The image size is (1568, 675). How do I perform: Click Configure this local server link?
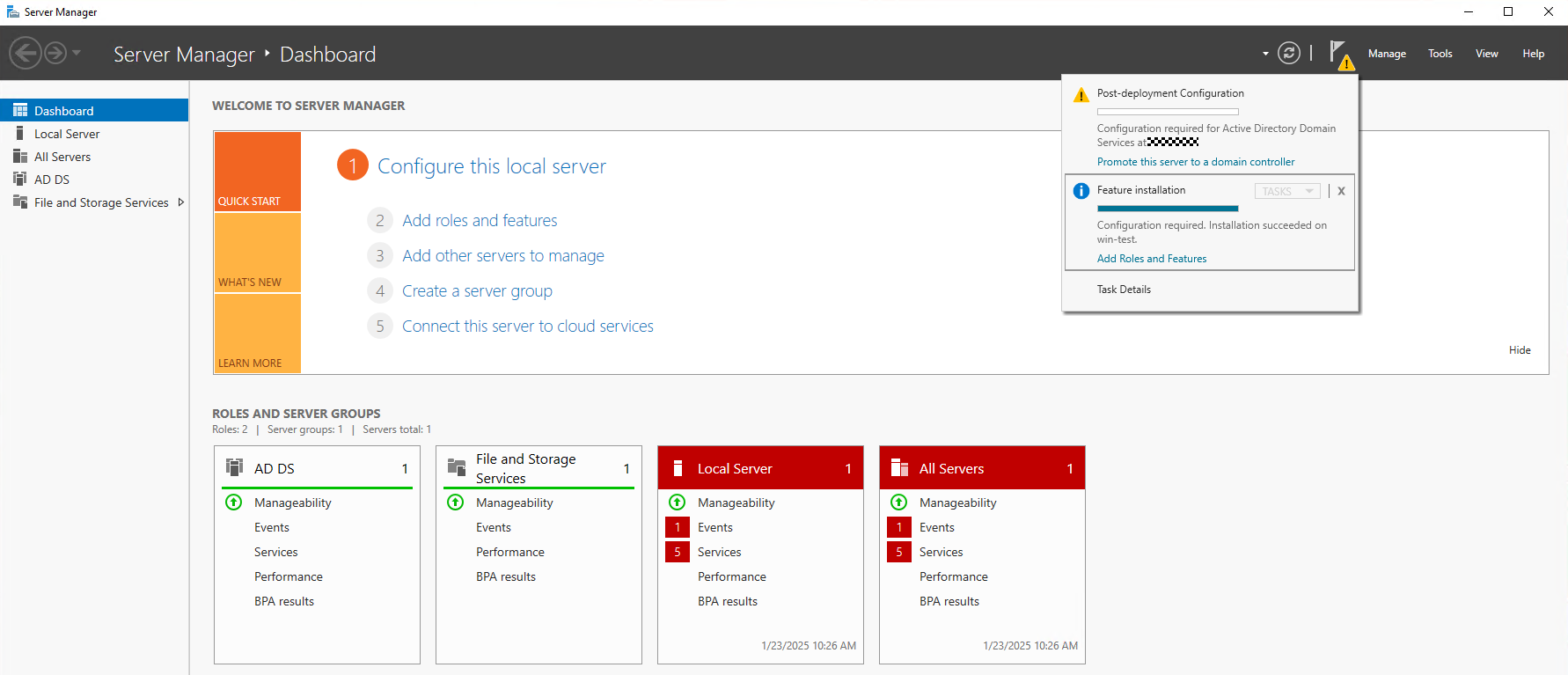point(492,166)
